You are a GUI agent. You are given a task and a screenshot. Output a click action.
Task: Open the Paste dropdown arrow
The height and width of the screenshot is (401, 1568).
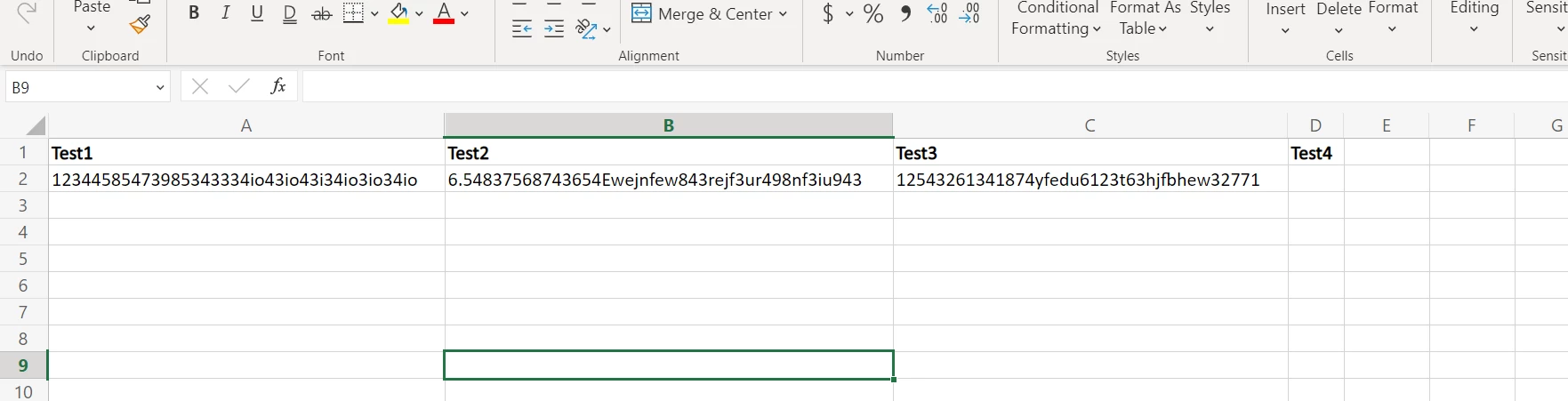[91, 28]
